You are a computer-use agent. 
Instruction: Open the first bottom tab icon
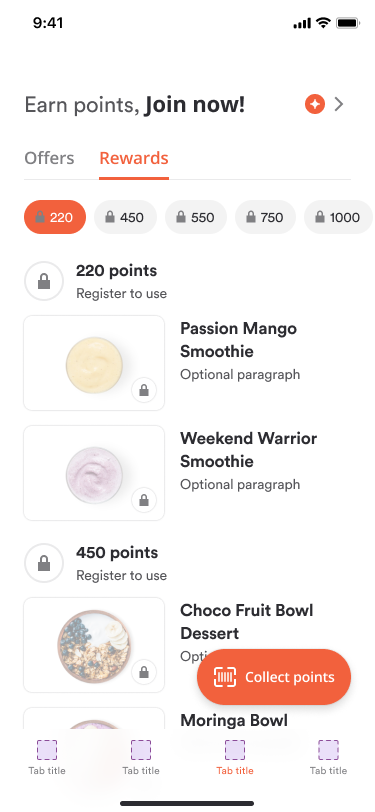tap(47, 749)
